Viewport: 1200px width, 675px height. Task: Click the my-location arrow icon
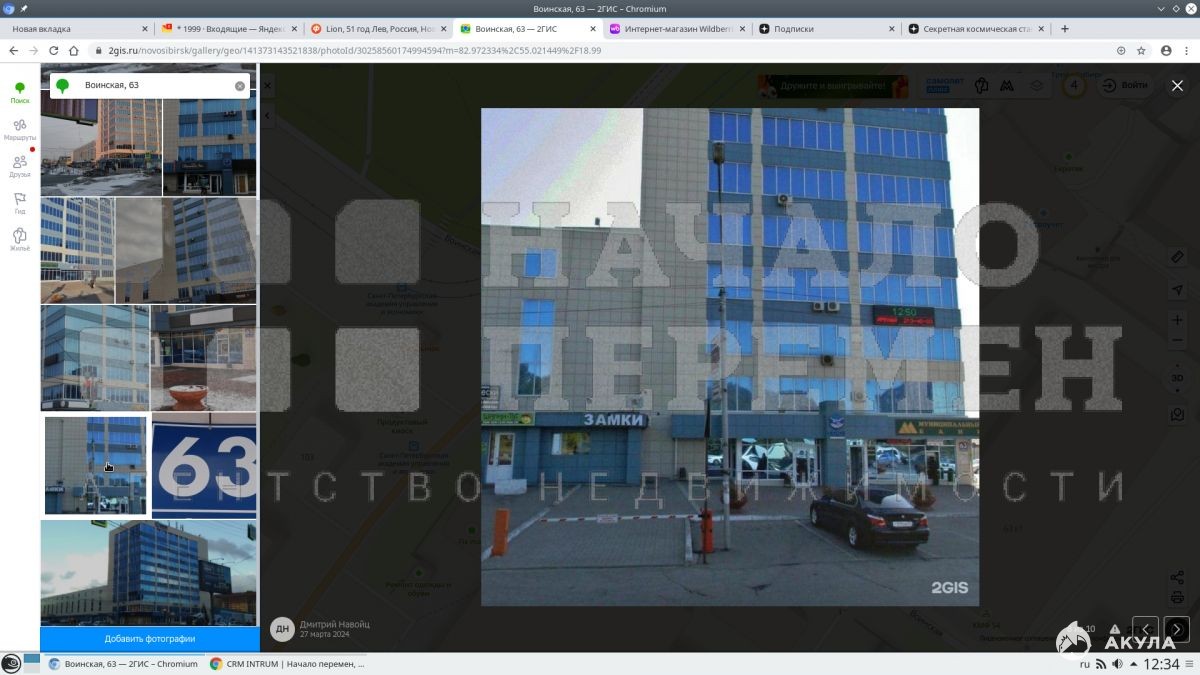1177,289
